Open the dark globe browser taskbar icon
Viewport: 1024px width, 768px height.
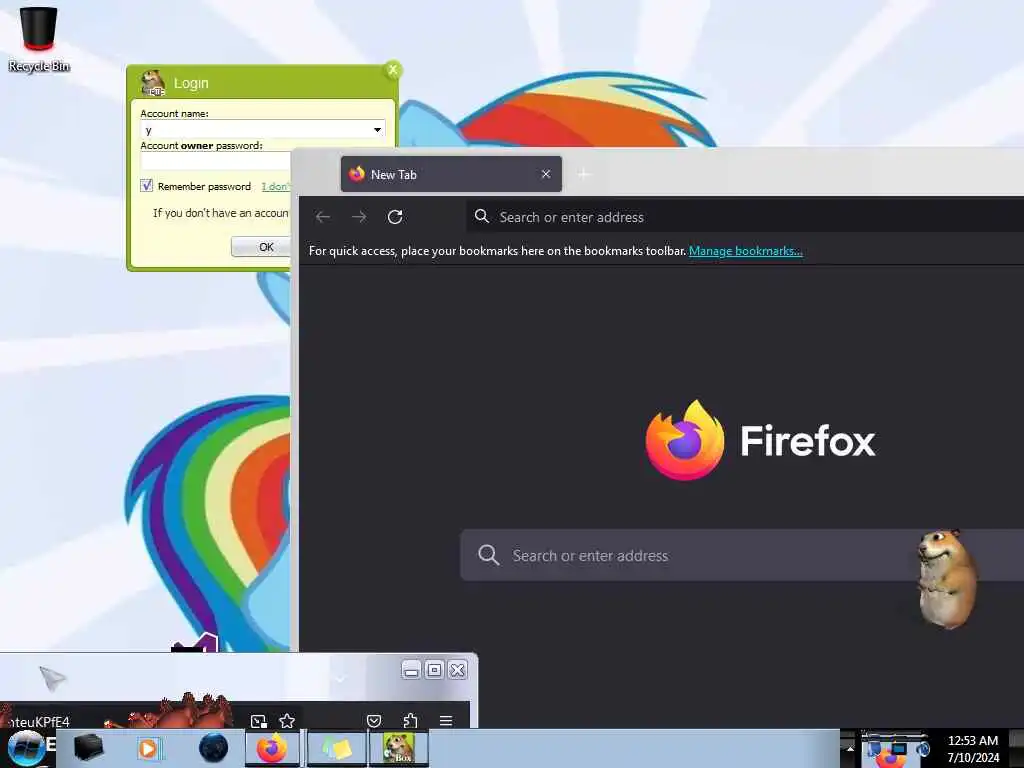pyautogui.click(x=213, y=748)
